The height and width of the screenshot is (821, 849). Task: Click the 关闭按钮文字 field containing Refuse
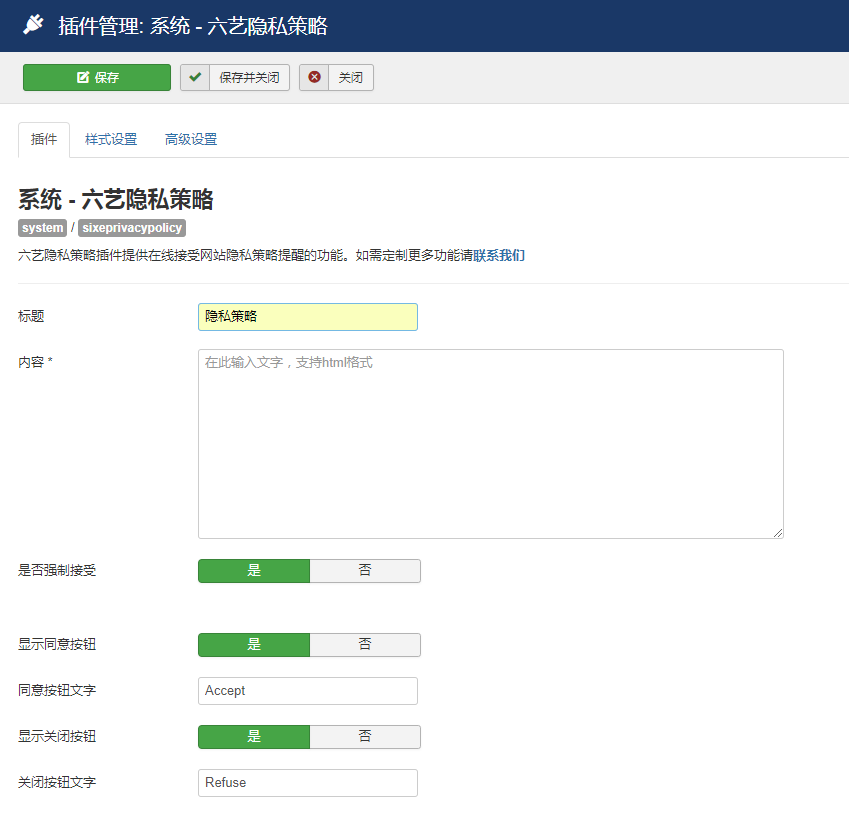tap(308, 782)
